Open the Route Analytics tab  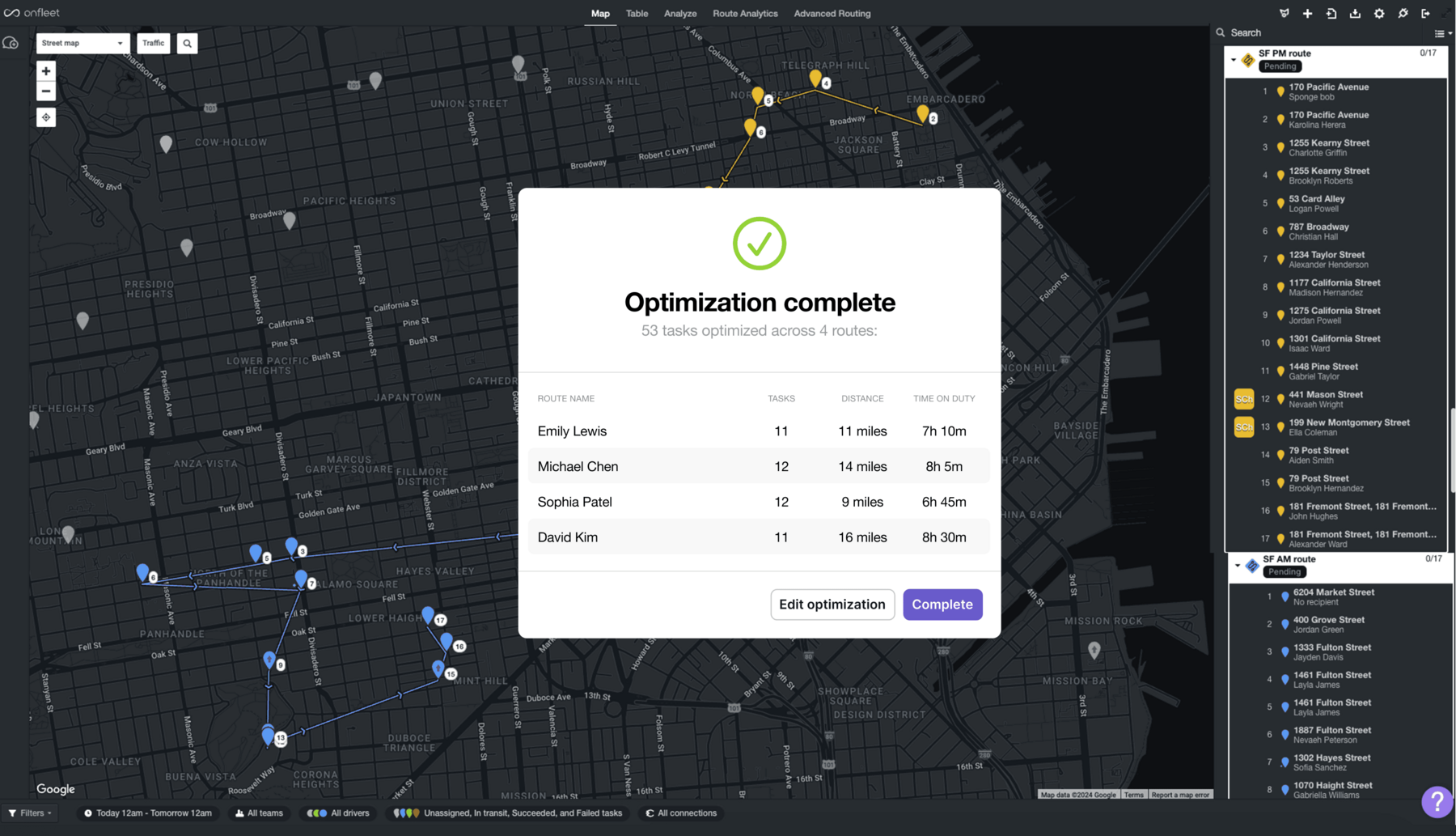[745, 14]
